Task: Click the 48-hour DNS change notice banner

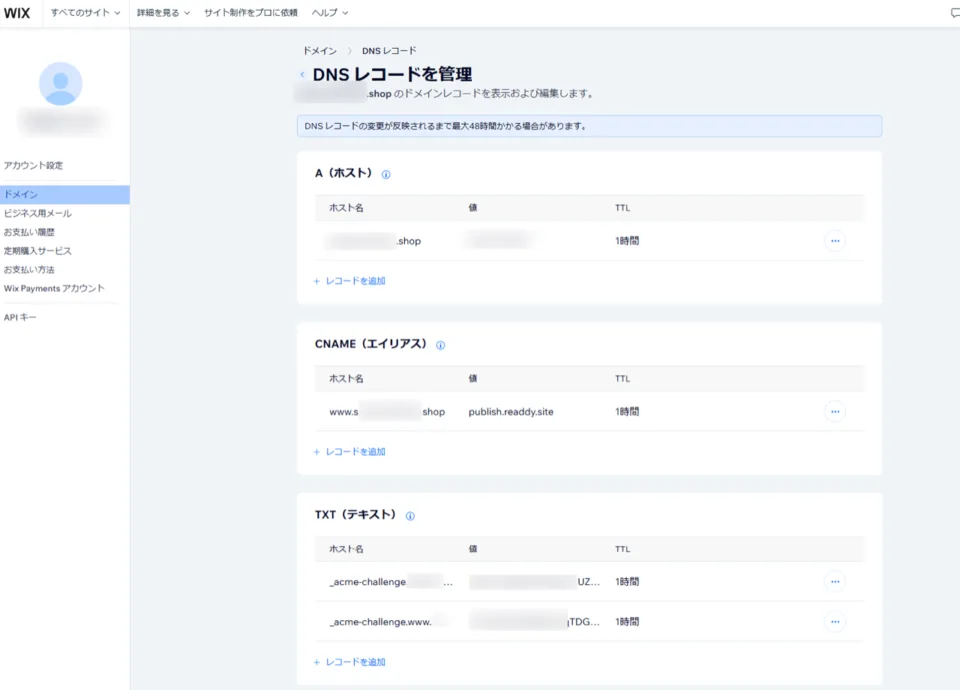Action: tap(589, 126)
